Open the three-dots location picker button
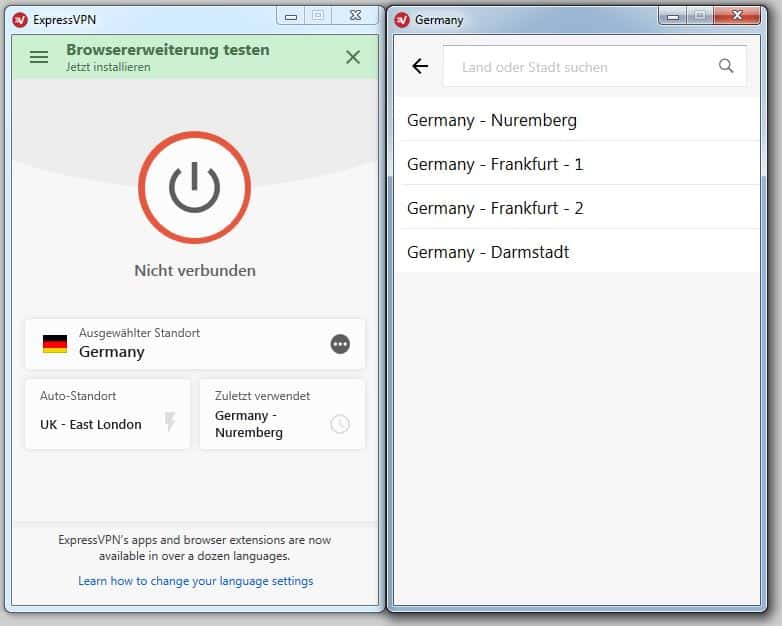782x626 pixels. click(340, 344)
